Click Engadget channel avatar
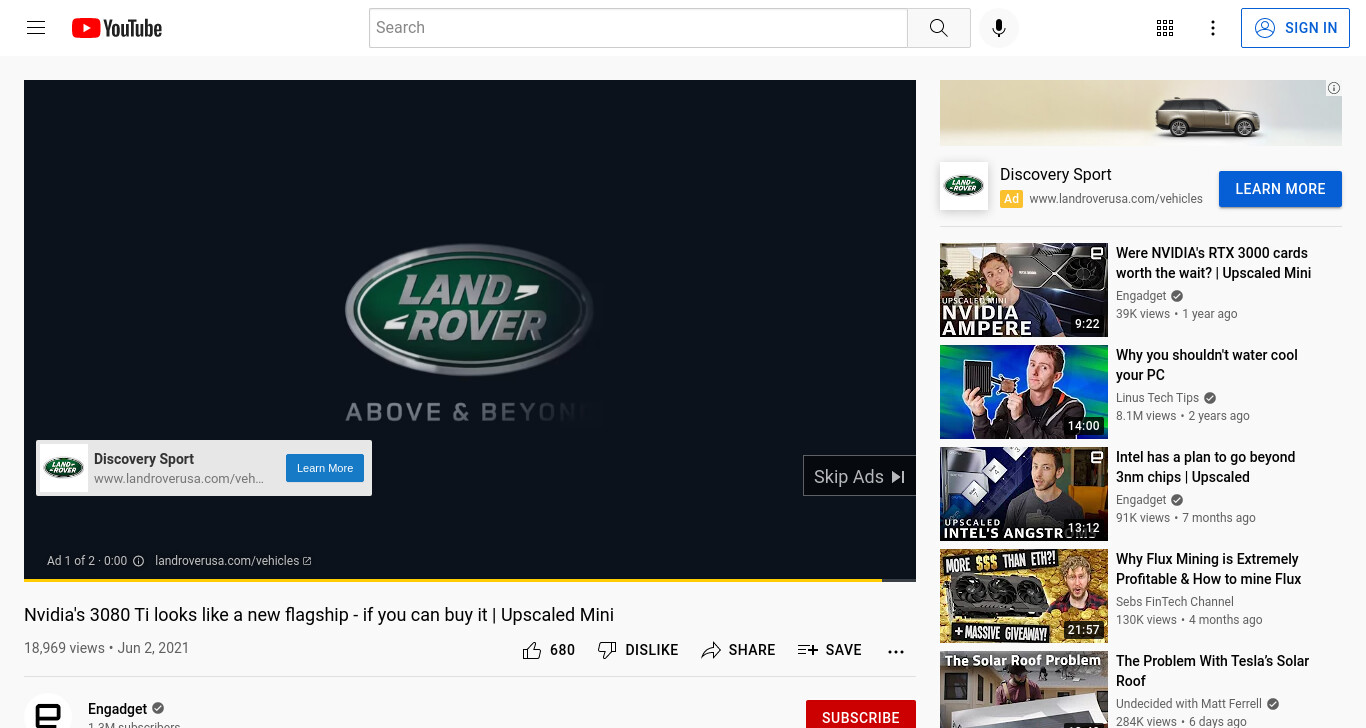Screen dimensions: 1366x728 [x=48, y=712]
